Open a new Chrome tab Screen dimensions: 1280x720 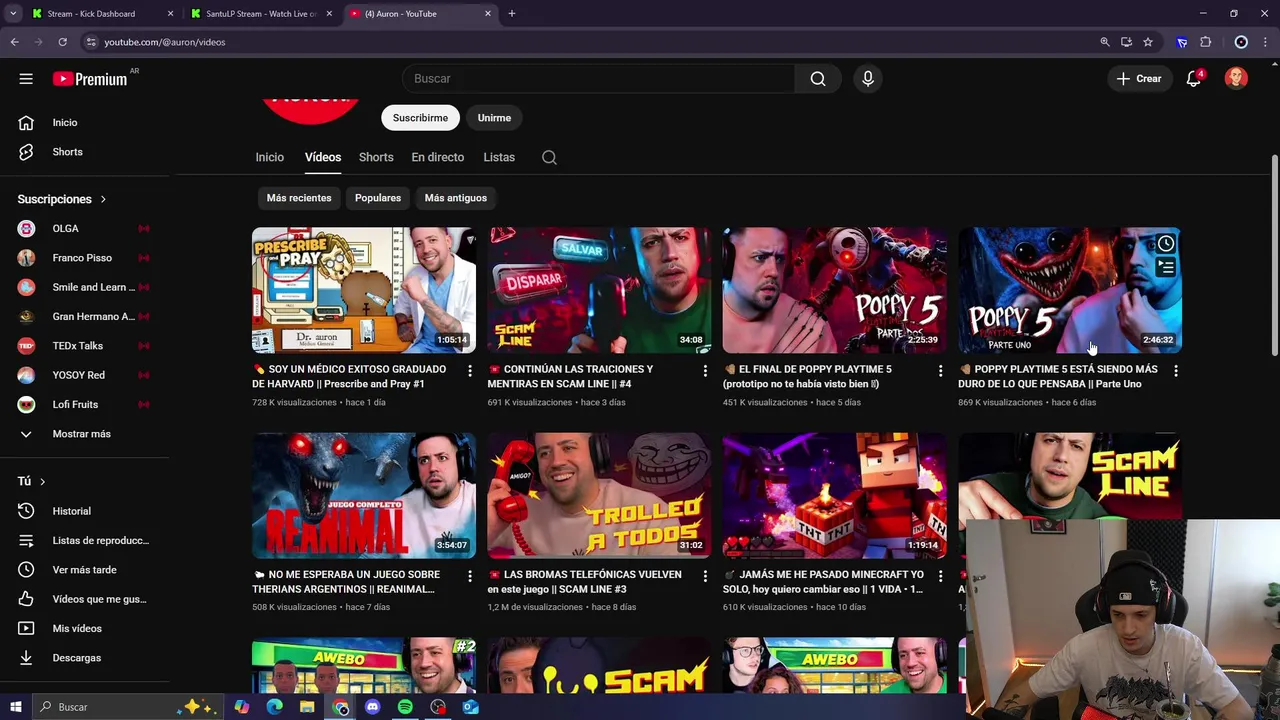(x=512, y=14)
